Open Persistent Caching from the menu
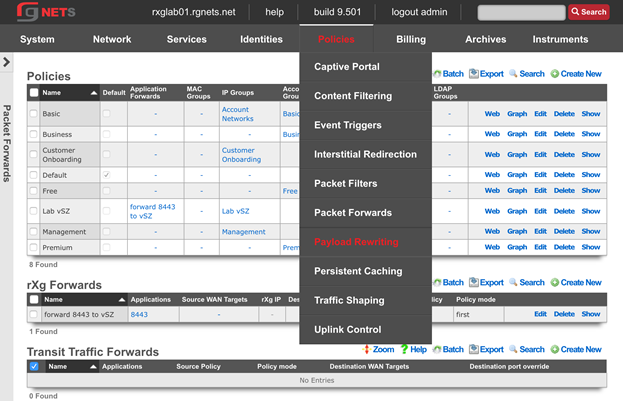The width and height of the screenshot is (623, 401). (366, 271)
